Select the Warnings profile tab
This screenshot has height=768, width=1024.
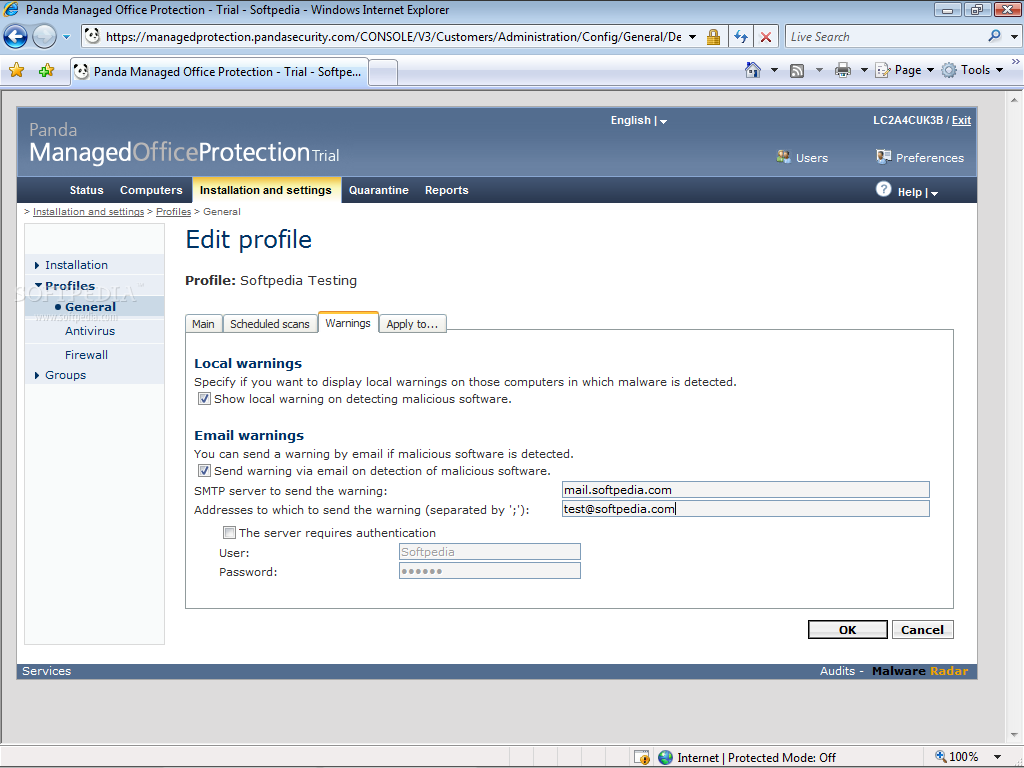[348, 323]
